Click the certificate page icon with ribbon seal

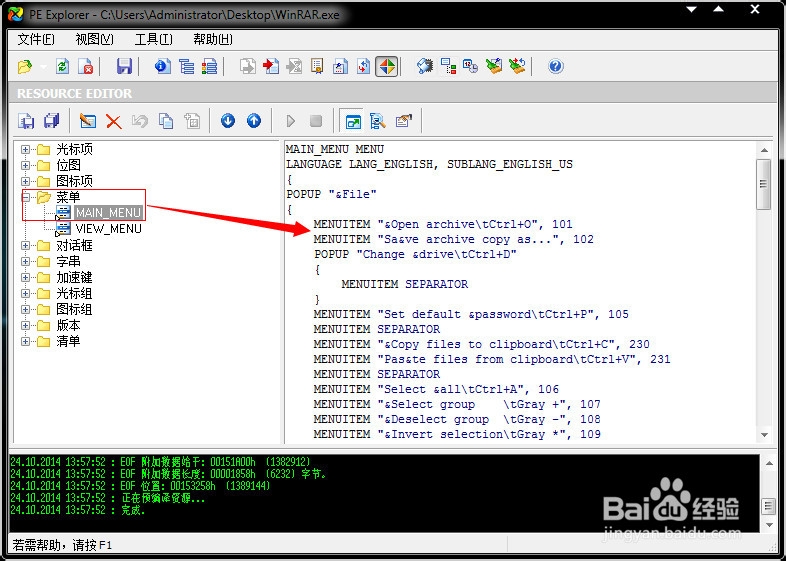tap(317, 66)
